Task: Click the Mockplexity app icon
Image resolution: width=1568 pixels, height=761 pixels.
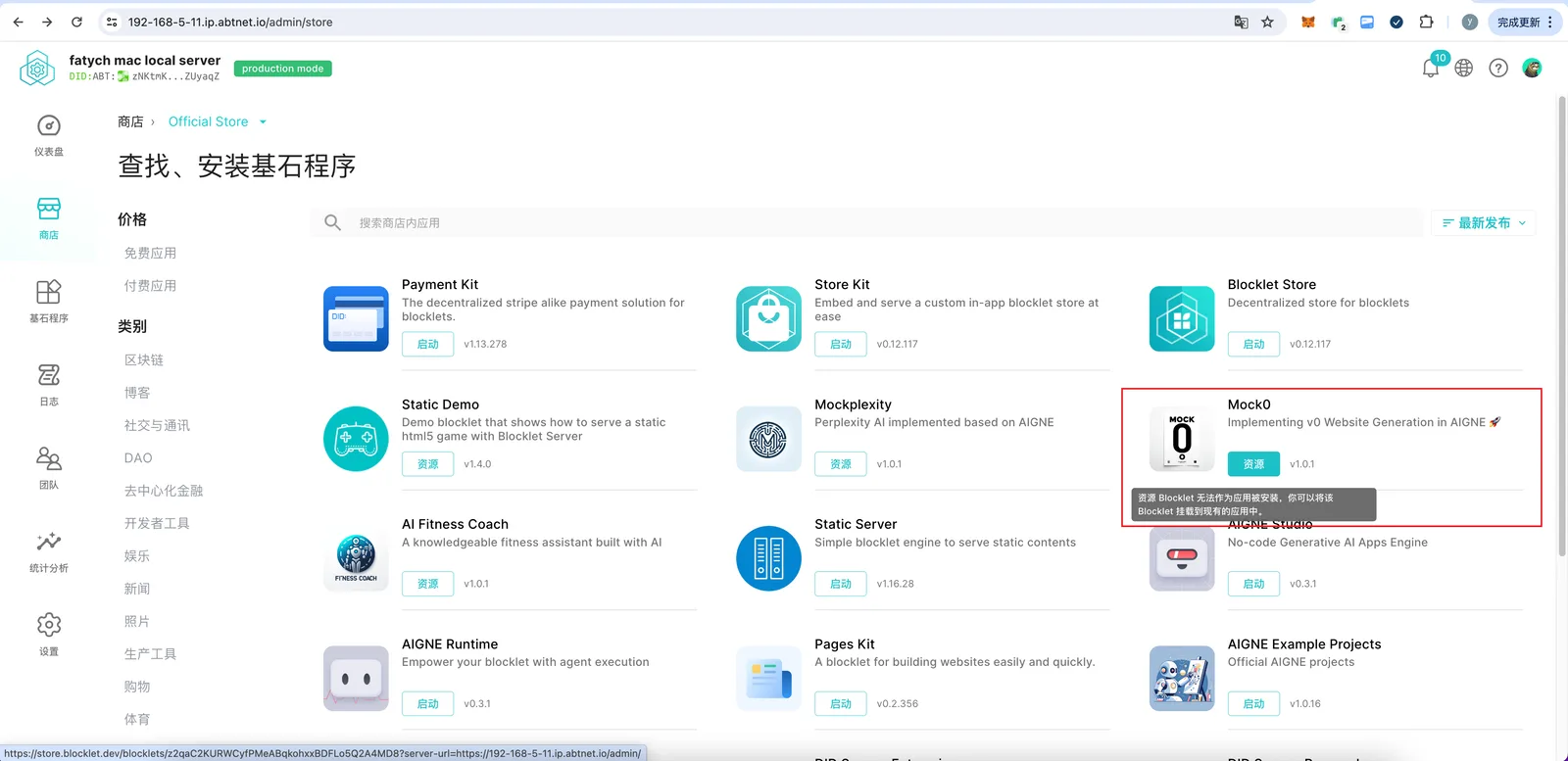Action: point(769,439)
